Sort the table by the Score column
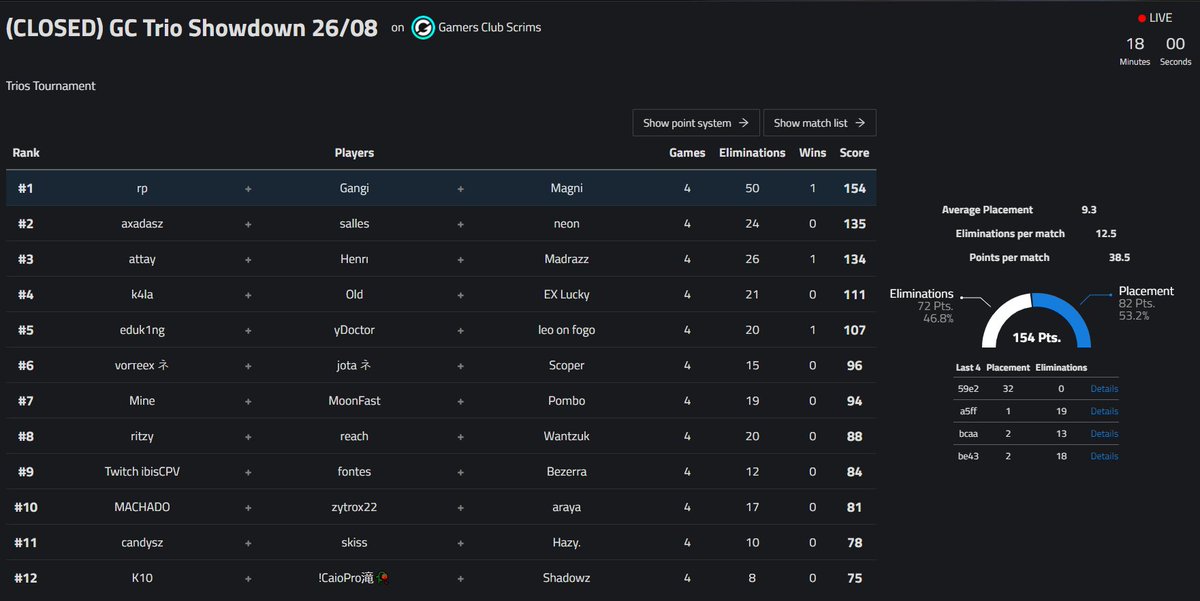The width and height of the screenshot is (1200, 601). click(x=854, y=152)
